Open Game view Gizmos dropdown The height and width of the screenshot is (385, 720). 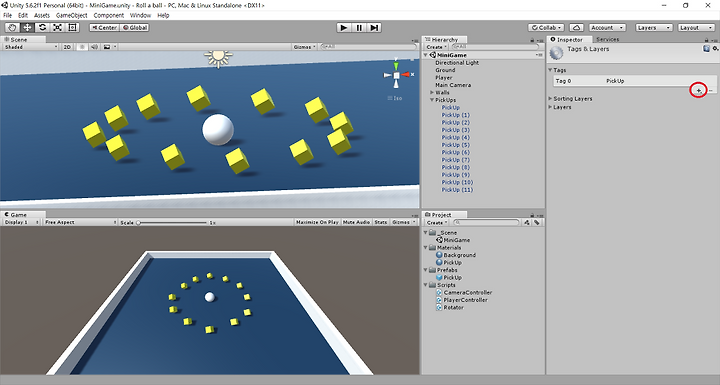tap(404, 222)
